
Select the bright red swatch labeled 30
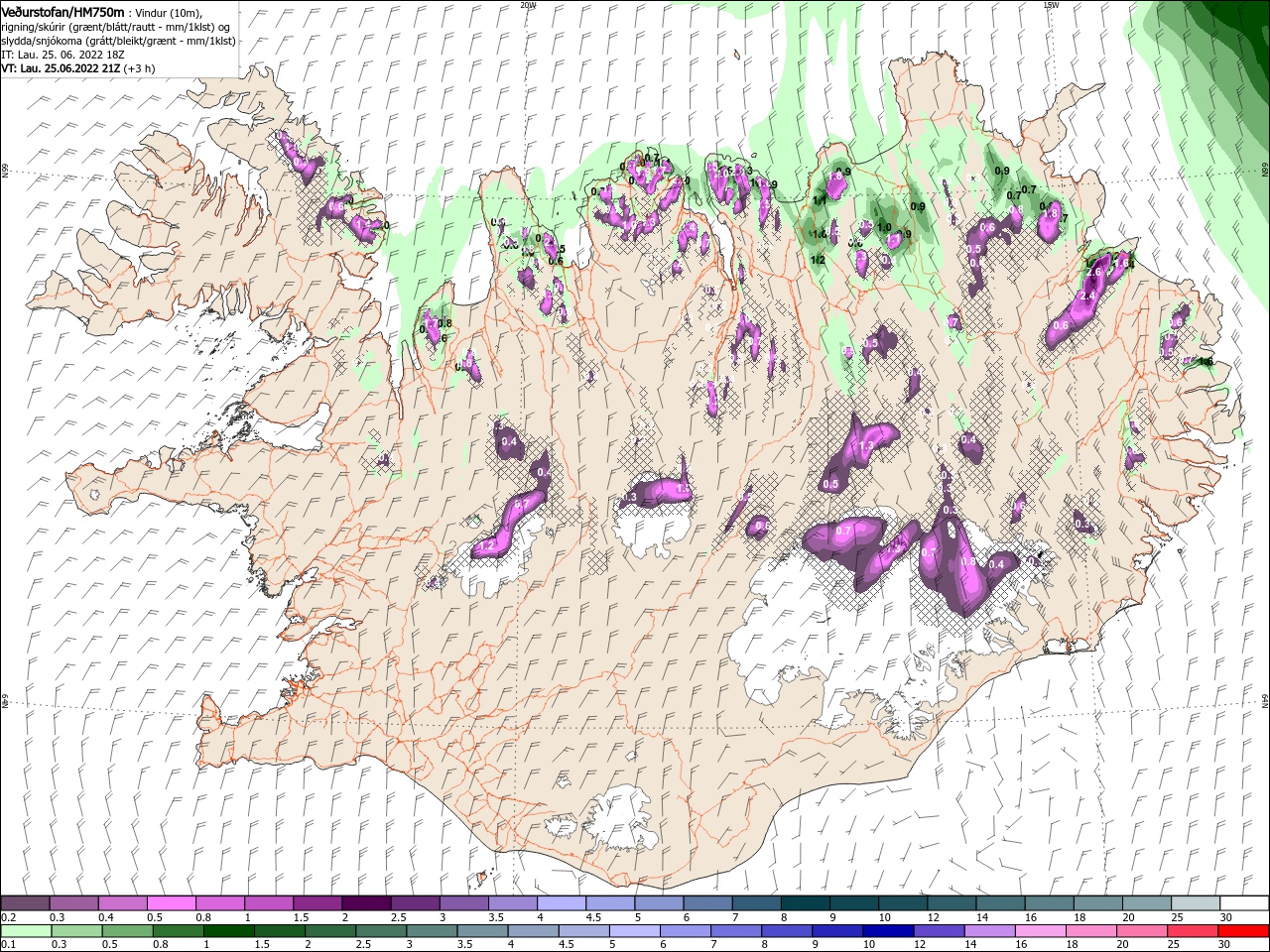point(1243,932)
